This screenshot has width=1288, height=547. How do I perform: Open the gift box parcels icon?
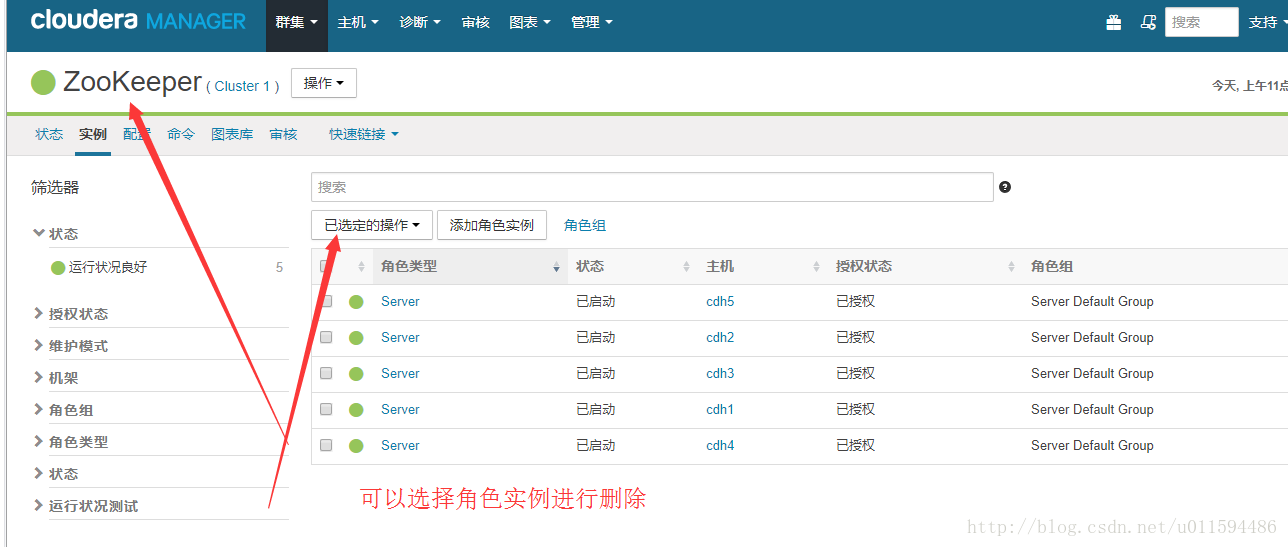(x=1114, y=22)
